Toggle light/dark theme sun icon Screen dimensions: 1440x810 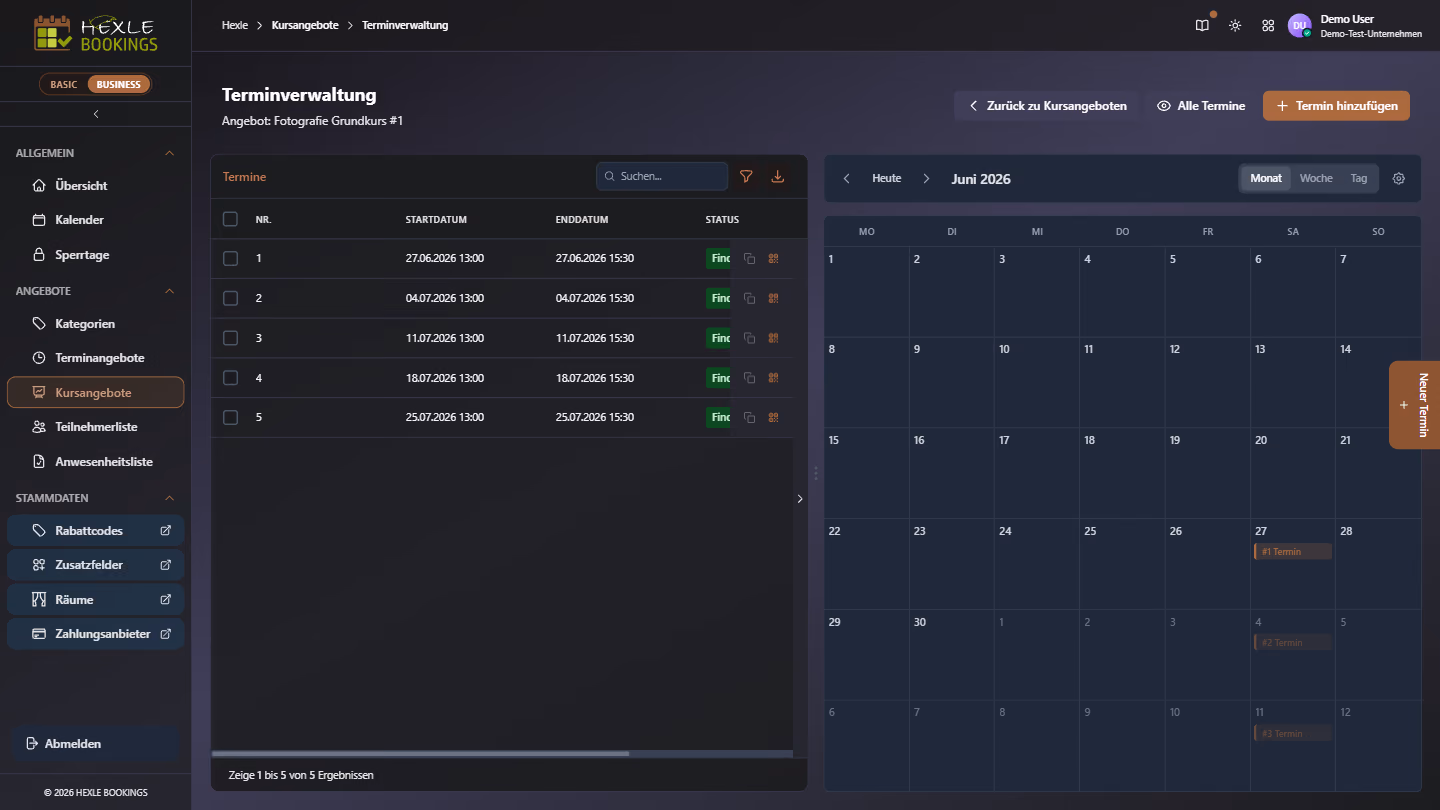(1235, 25)
